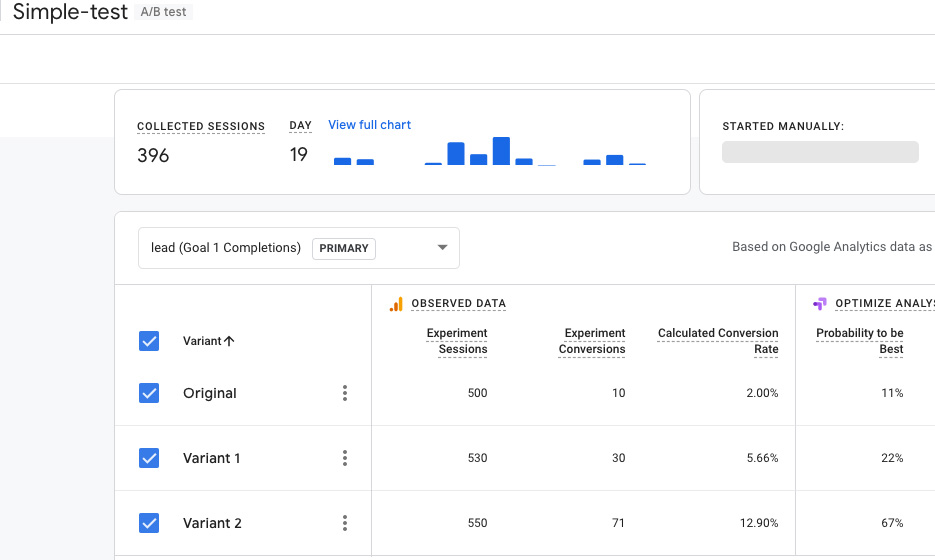Viewport: 935px width, 560px height.
Task: Uncheck the Variant 1 checkbox
Action: (149, 458)
